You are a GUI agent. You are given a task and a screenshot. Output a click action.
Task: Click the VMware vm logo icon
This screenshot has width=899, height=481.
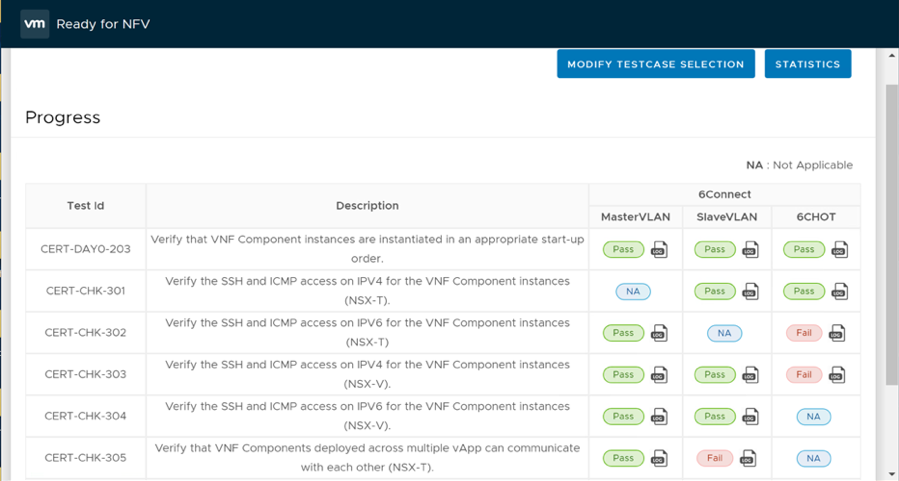click(35, 23)
